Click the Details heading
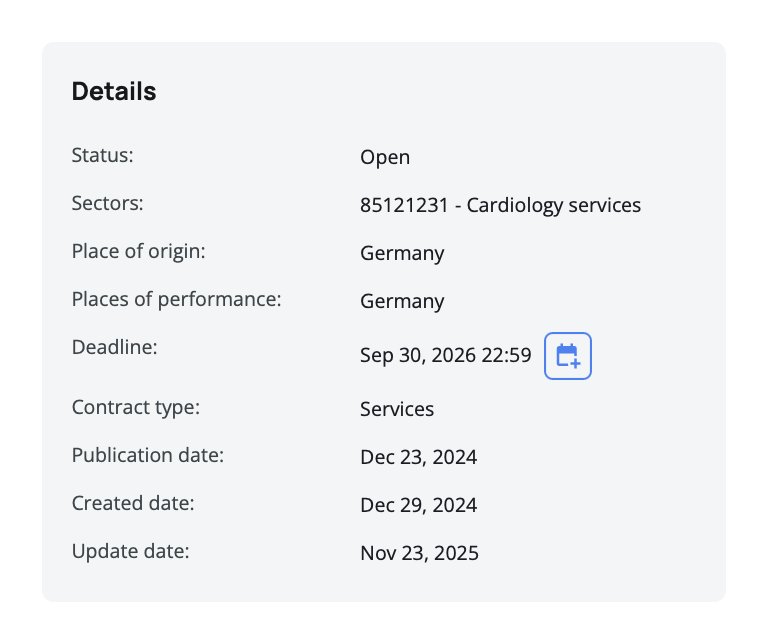The image size is (770, 636). click(114, 92)
